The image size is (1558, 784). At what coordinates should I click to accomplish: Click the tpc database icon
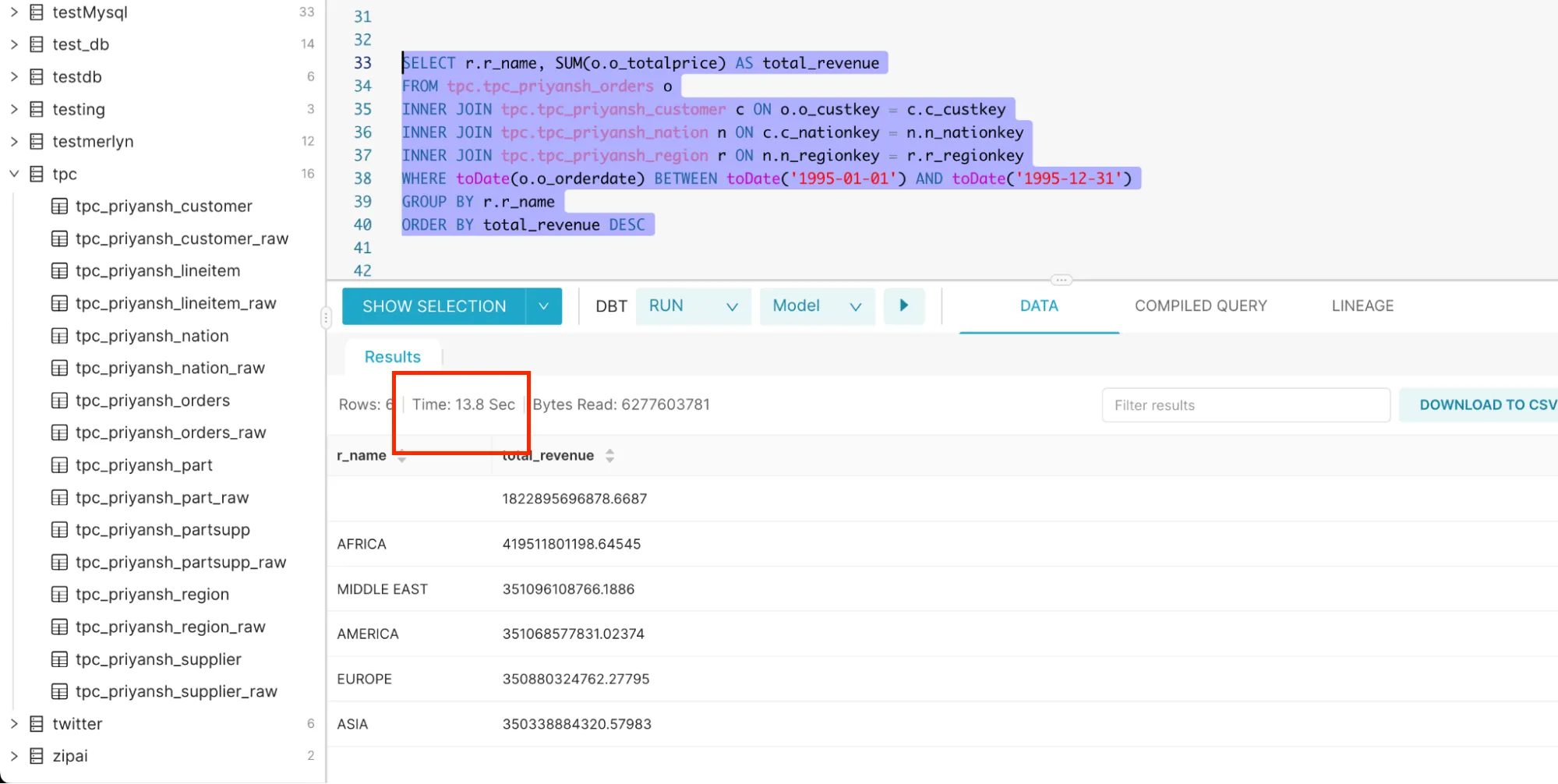click(x=37, y=174)
